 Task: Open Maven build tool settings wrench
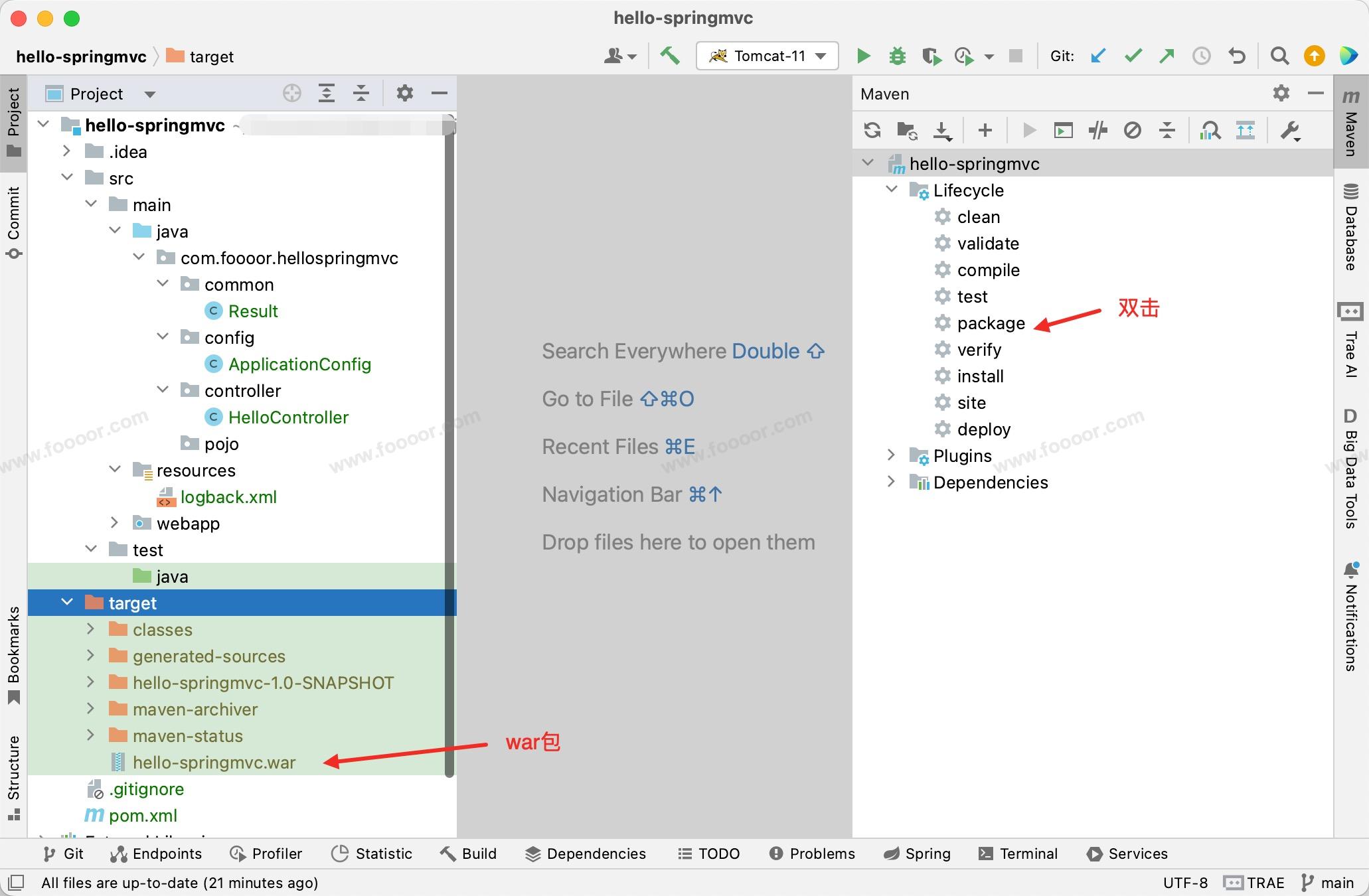pyautogui.click(x=1290, y=130)
